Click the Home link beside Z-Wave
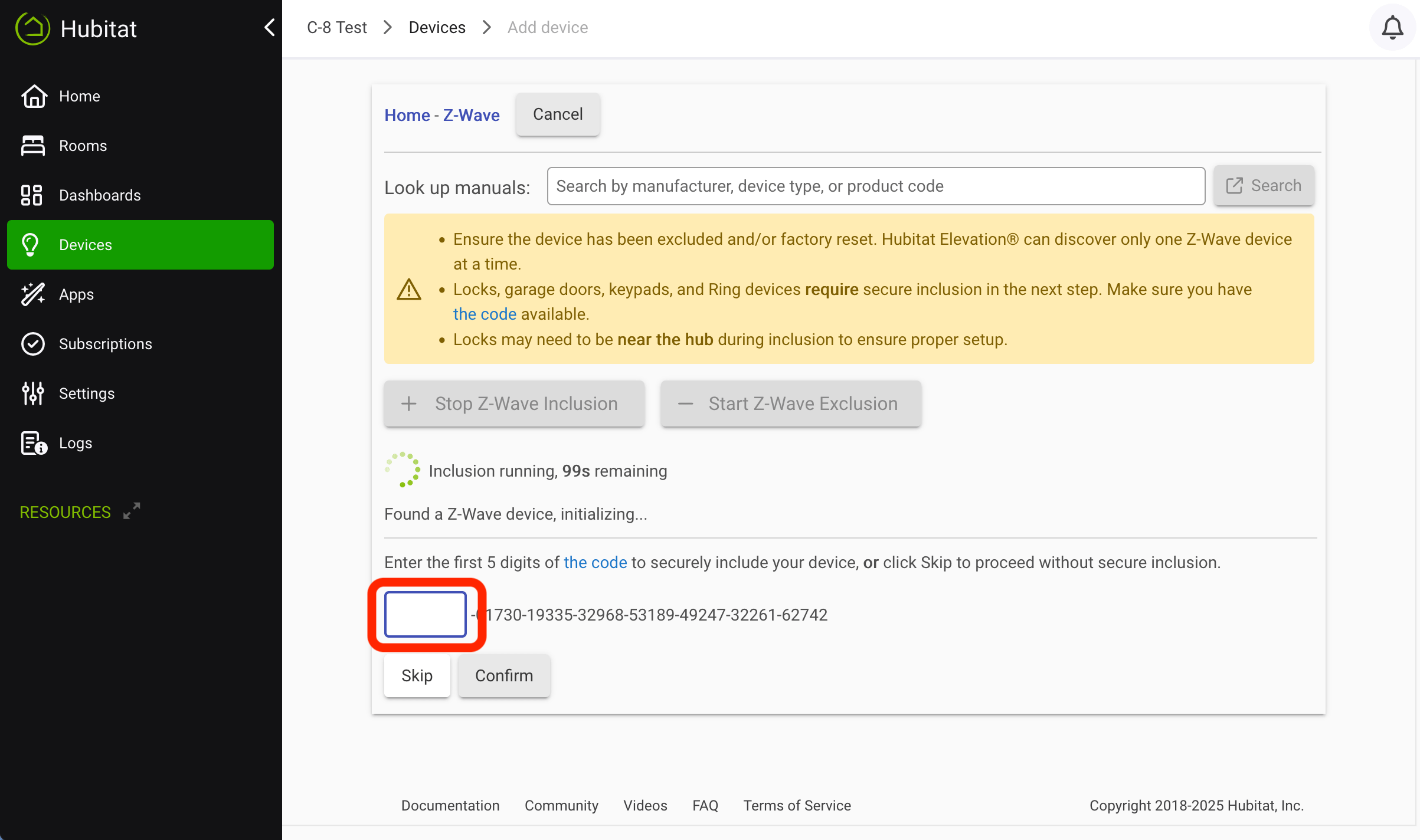The width and height of the screenshot is (1420, 840). click(x=407, y=115)
